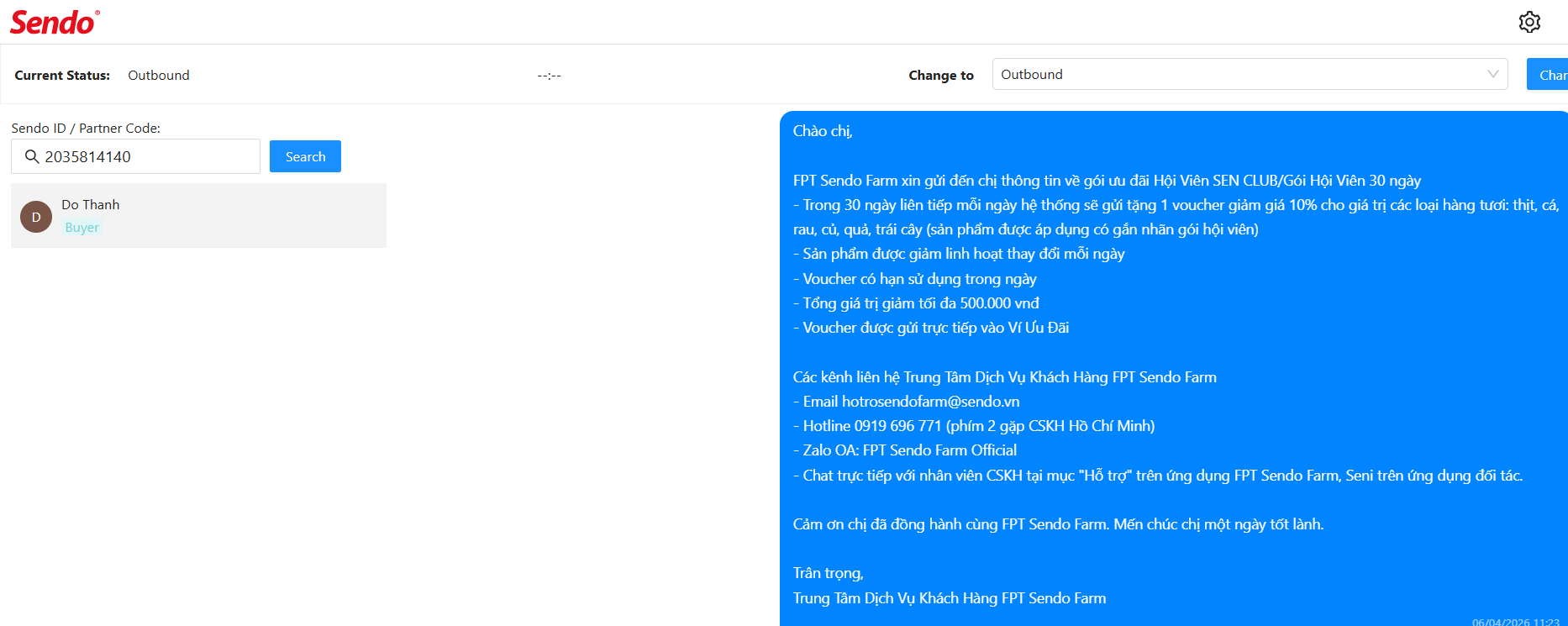Focus the Sendo ID / Partner Code field
1568x626 pixels.
pos(135,156)
